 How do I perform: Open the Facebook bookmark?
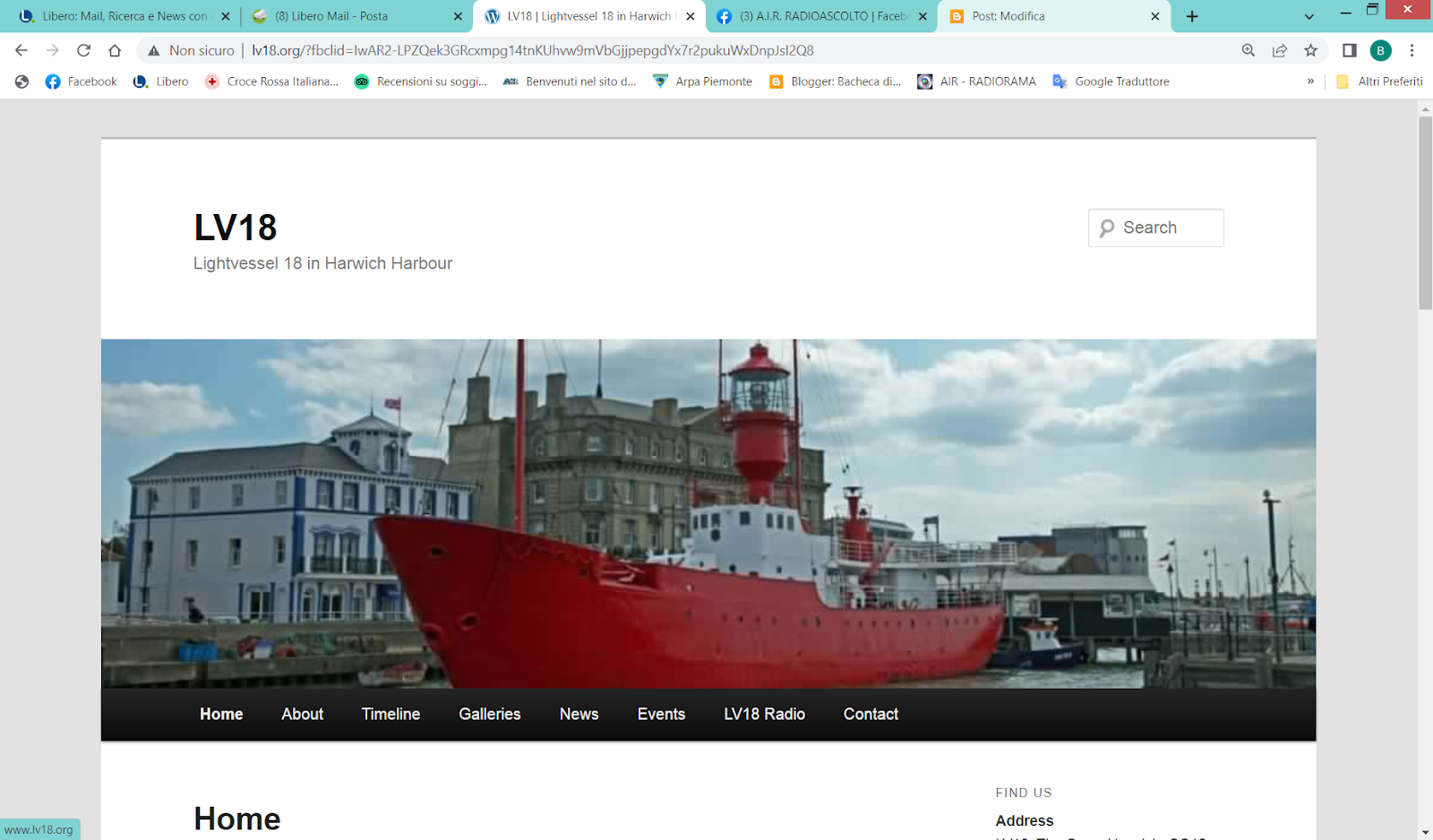point(82,81)
